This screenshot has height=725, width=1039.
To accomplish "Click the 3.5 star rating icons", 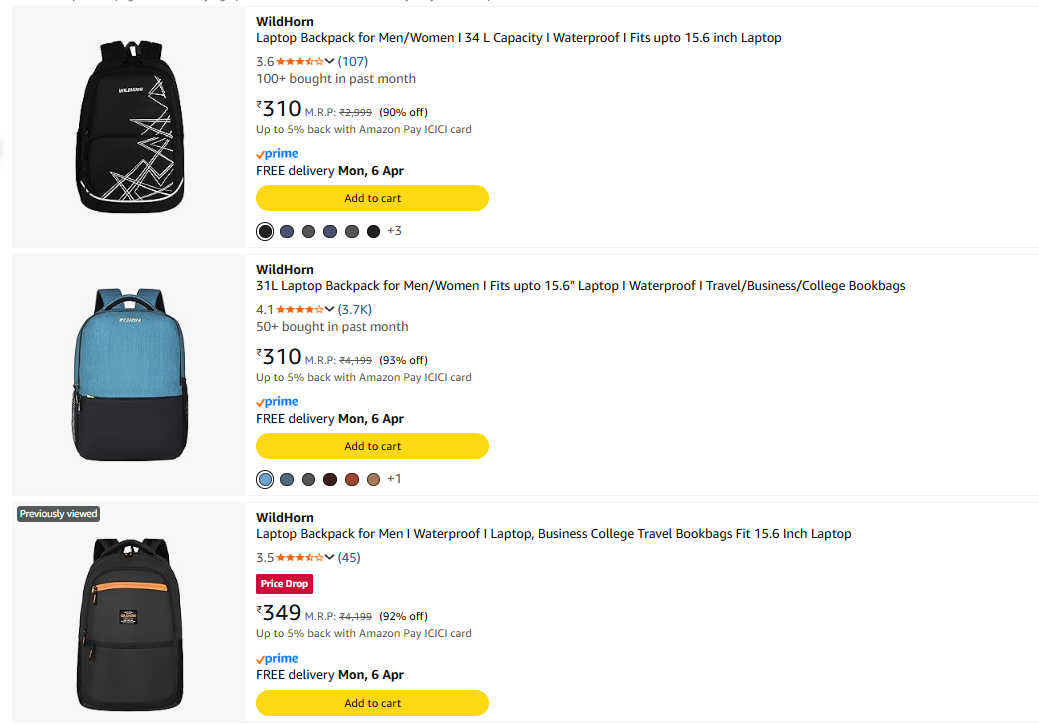I will [300, 557].
